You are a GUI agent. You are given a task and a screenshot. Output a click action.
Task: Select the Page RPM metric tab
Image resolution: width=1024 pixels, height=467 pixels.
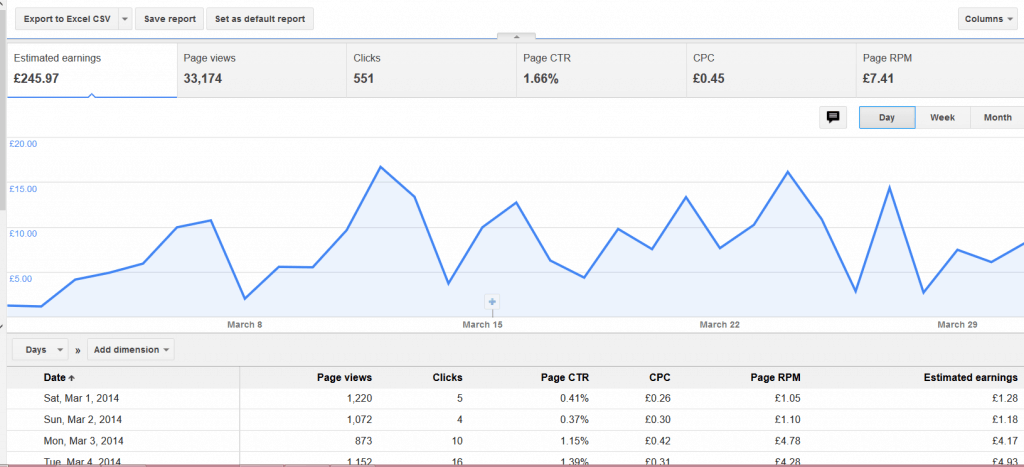point(940,71)
